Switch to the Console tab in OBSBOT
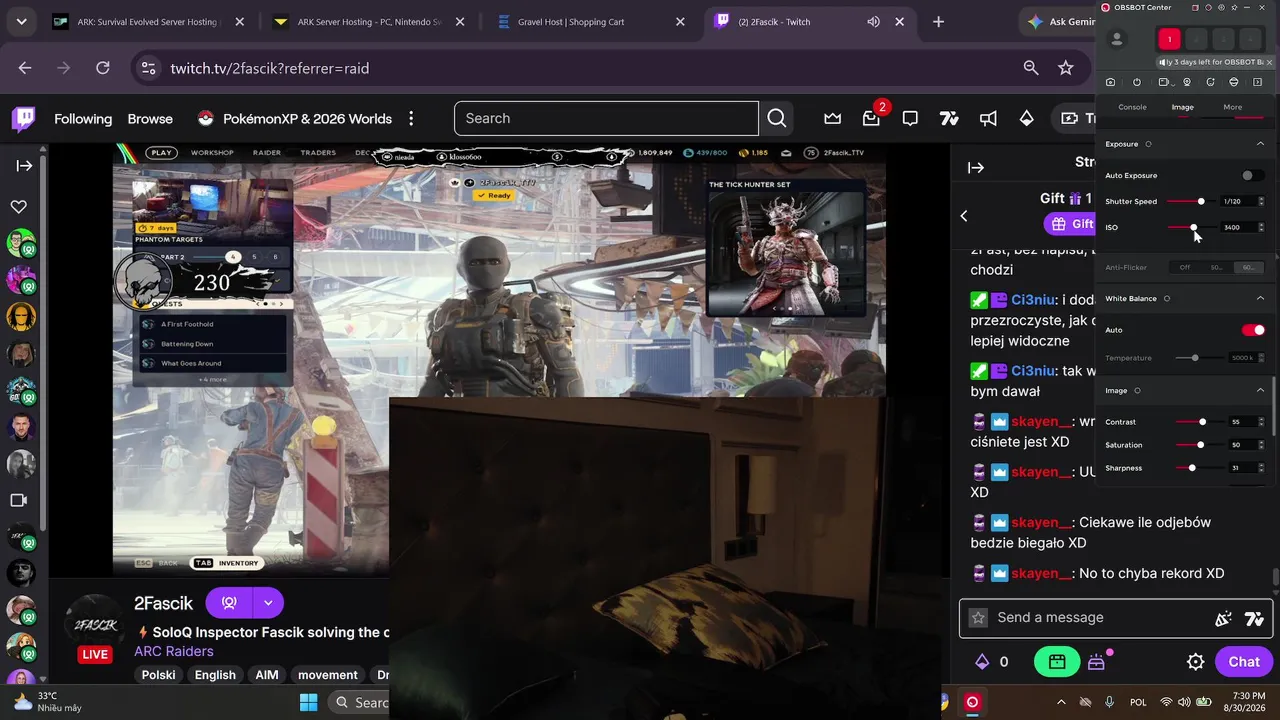This screenshot has width=1280, height=720. (x=1132, y=107)
